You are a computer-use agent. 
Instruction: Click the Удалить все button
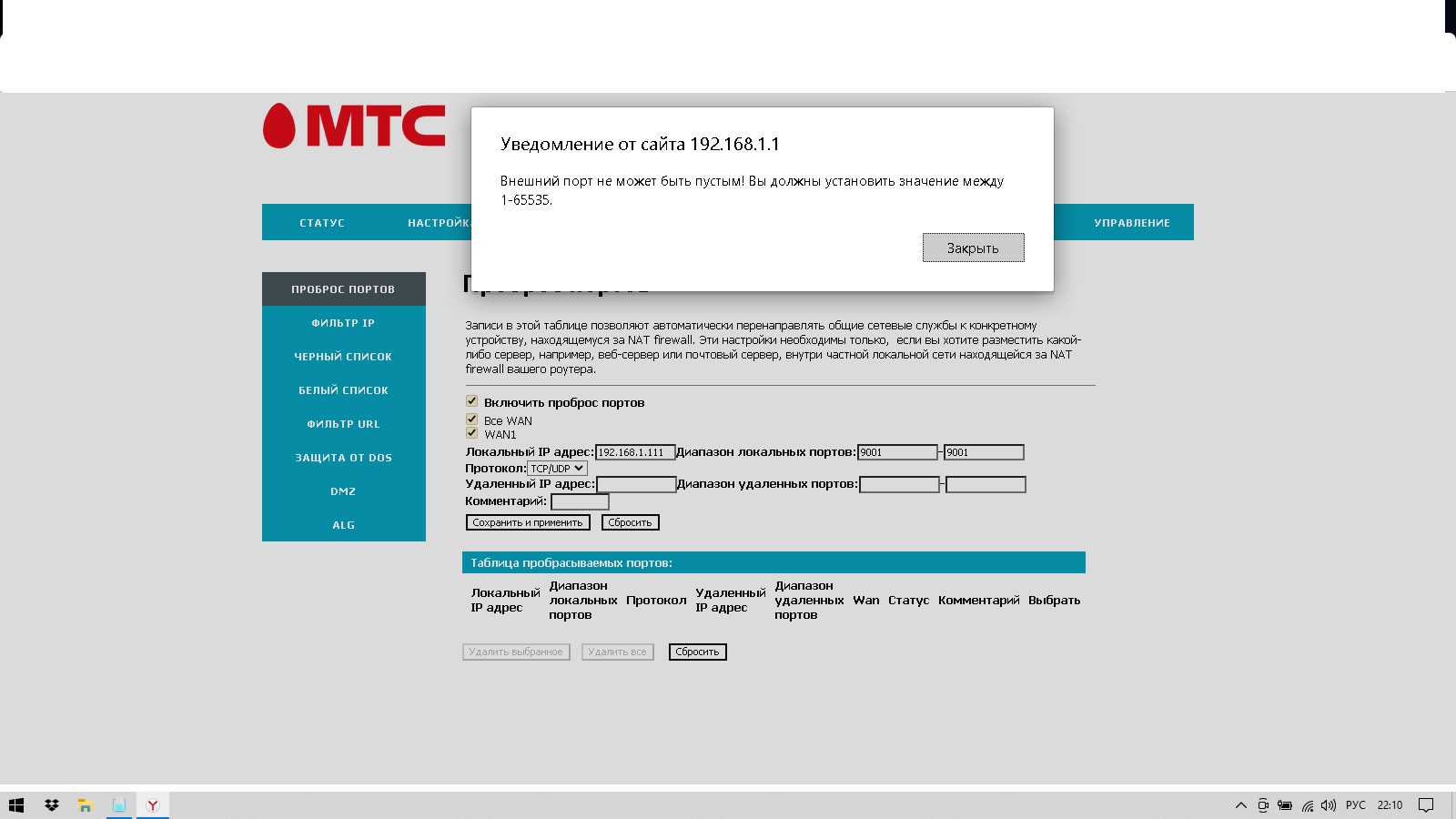pos(618,652)
